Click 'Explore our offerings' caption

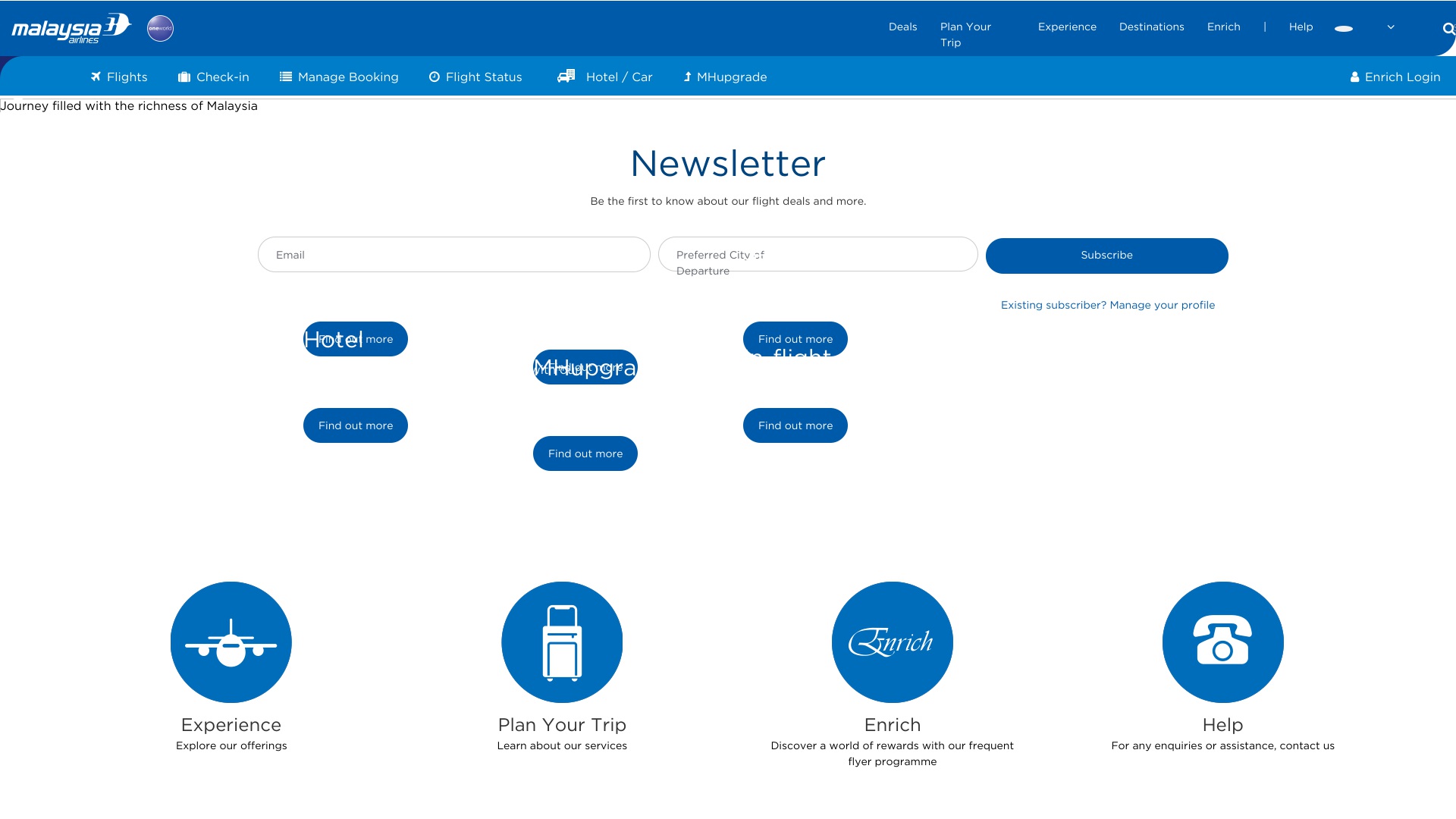(231, 745)
